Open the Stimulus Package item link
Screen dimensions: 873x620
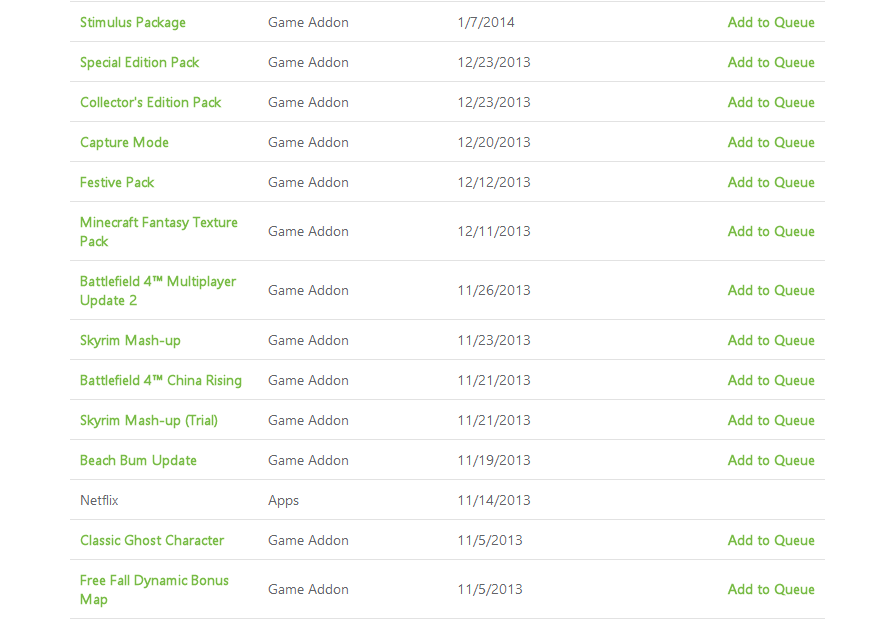133,22
